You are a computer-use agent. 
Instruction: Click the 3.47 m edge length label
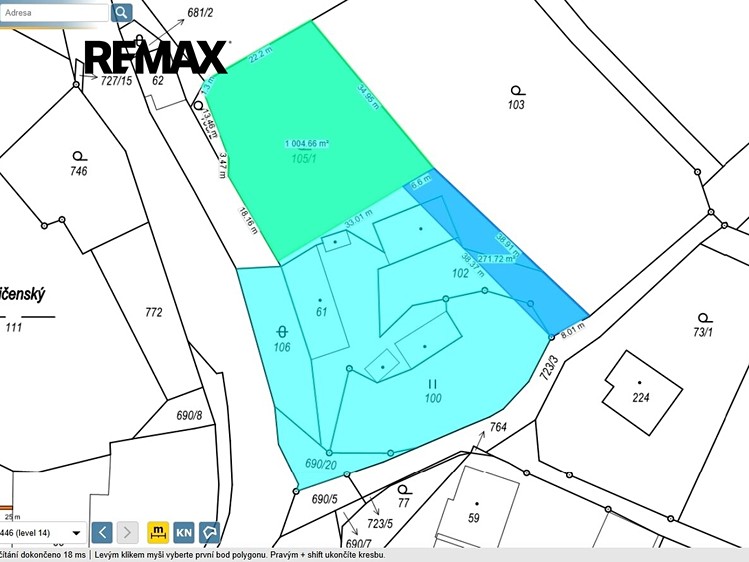[x=223, y=165]
